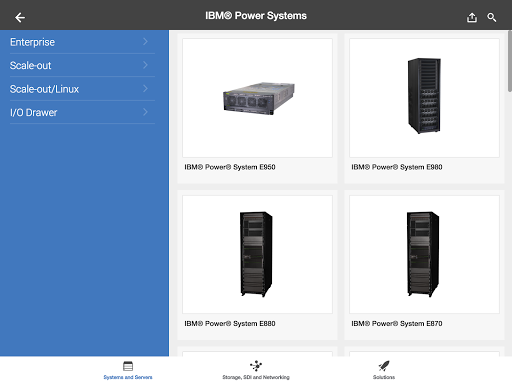Click IBM Power System E950 label

click(230, 167)
